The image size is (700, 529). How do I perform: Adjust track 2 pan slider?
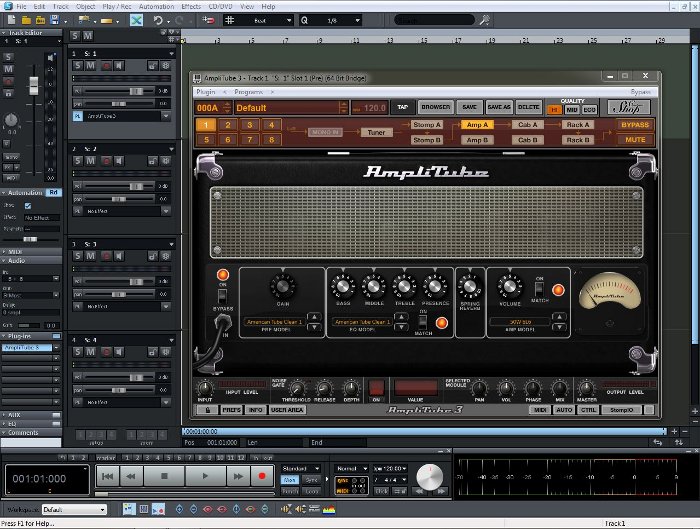pyautogui.click(x=118, y=199)
